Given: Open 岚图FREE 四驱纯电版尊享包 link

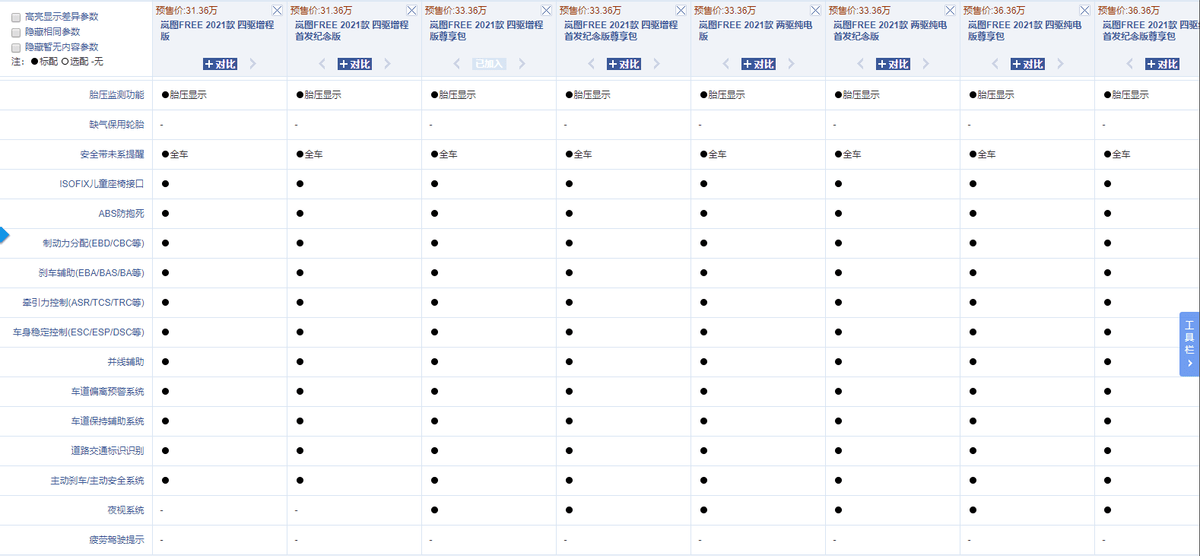Looking at the screenshot, I should tap(1023, 30).
